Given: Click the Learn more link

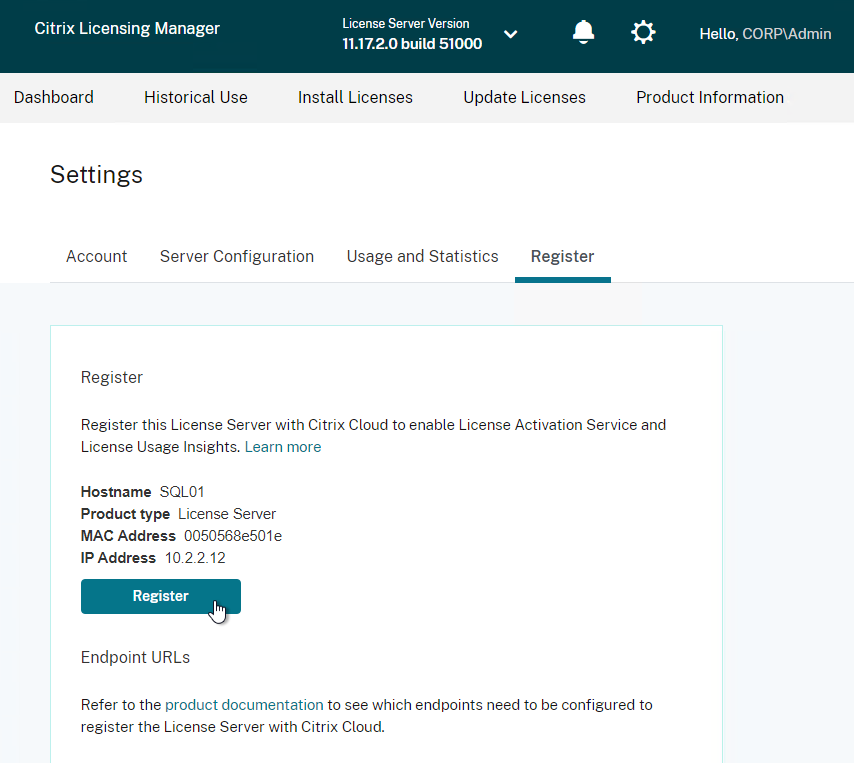Looking at the screenshot, I should pyautogui.click(x=283, y=447).
